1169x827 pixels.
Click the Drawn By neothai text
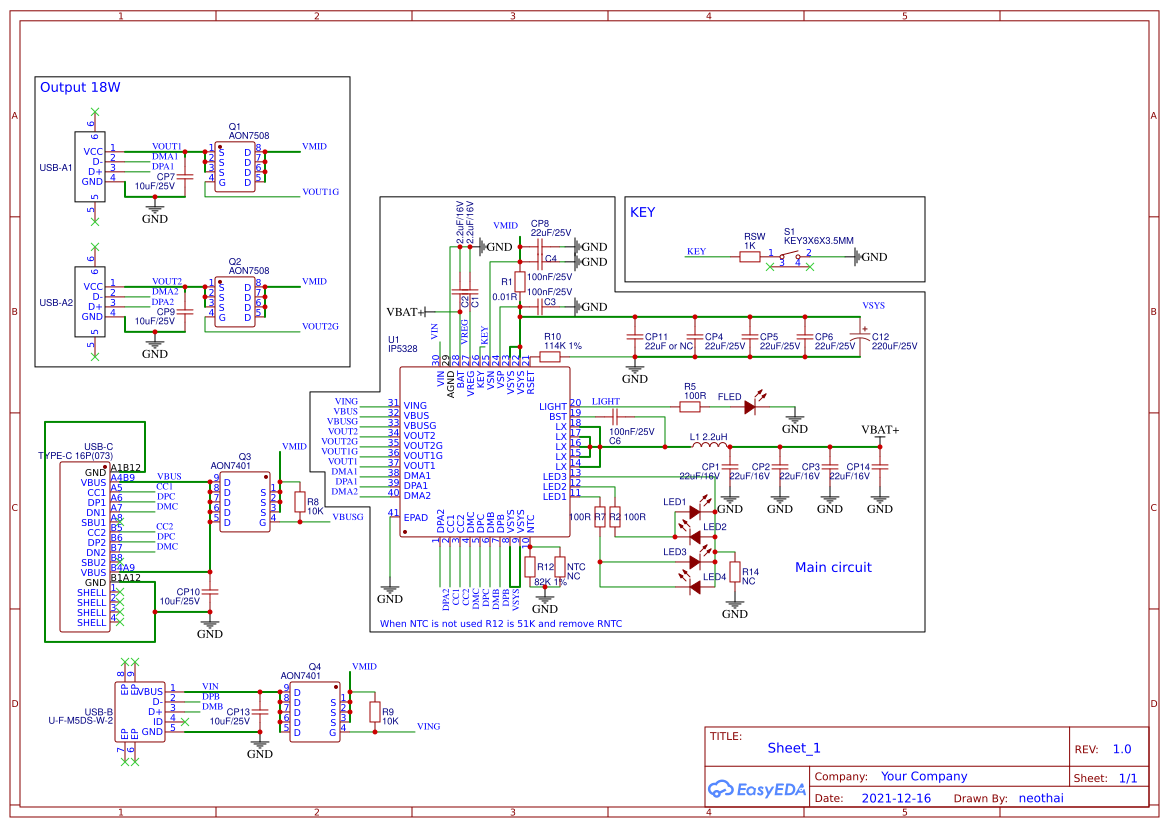[1040, 798]
